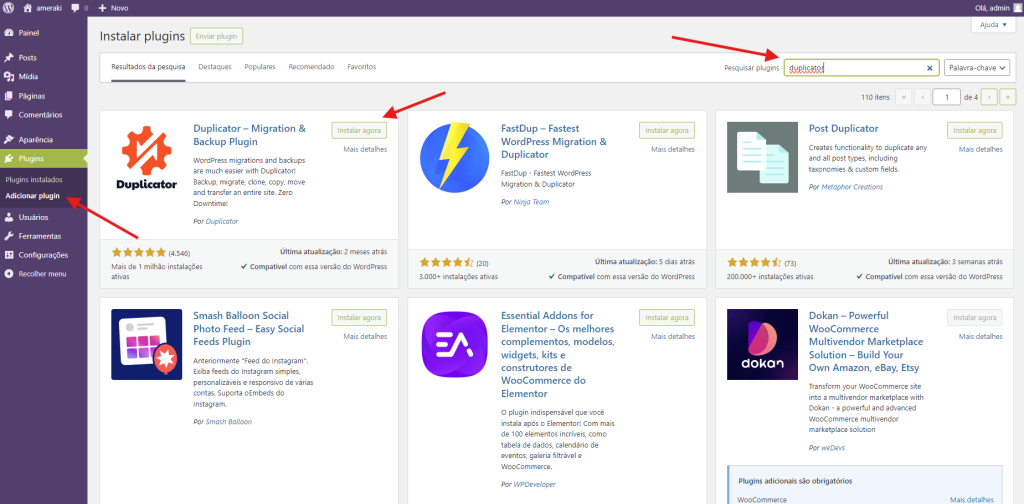Click the Enviar plugin button
The image size is (1024, 504).
[x=217, y=36]
